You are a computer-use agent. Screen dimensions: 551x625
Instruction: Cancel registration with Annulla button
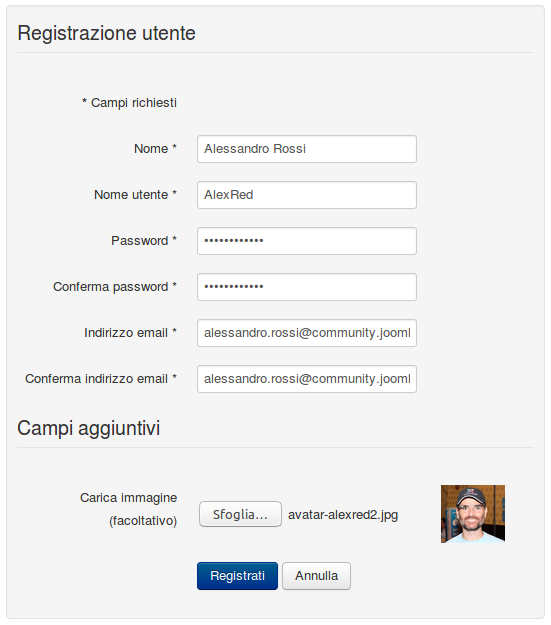(x=317, y=576)
